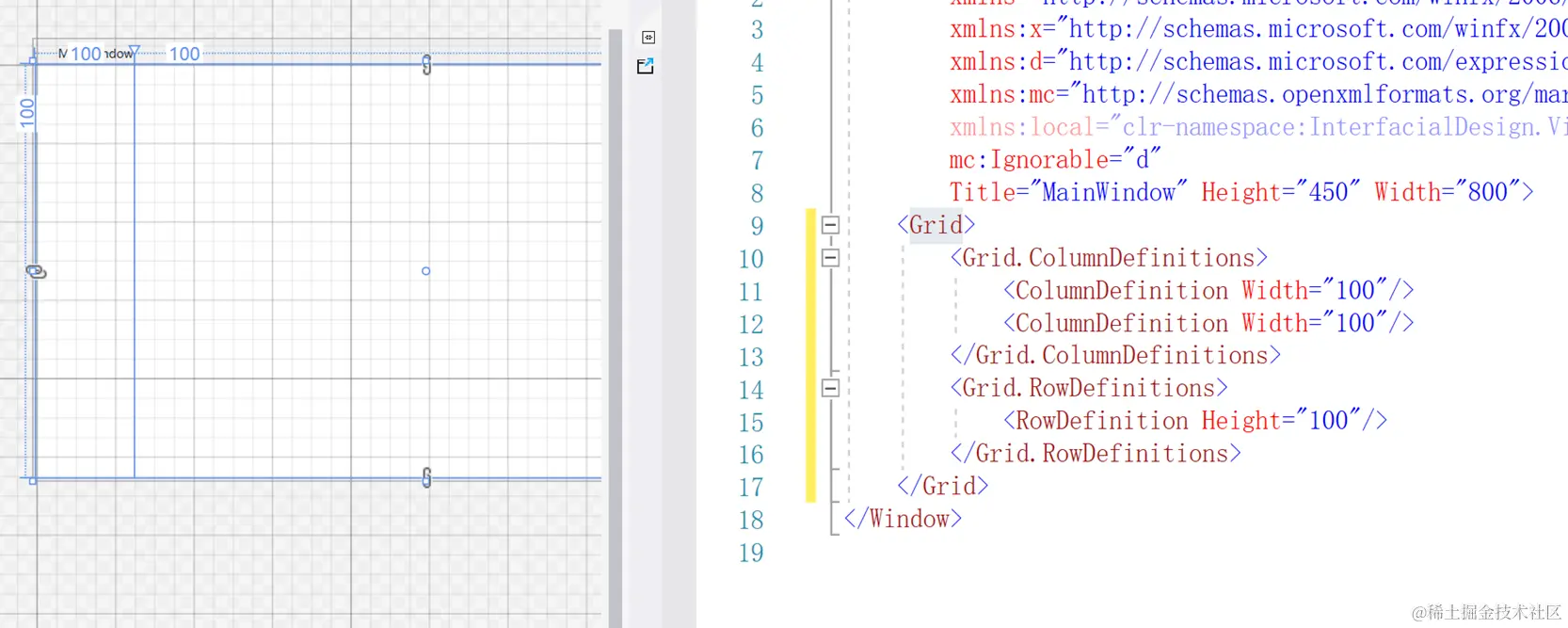Collapse Grid.ColumnDefinitions on line 10

click(x=830, y=258)
